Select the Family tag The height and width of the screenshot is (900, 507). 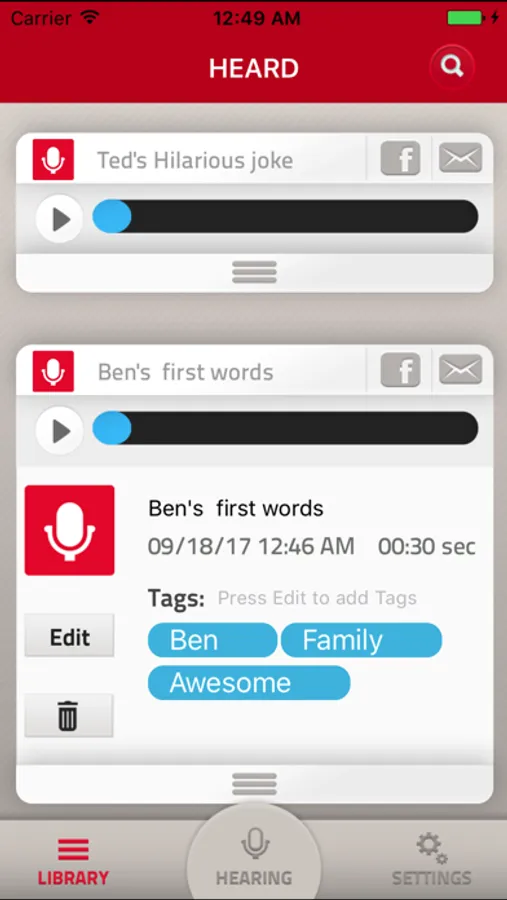point(361,640)
